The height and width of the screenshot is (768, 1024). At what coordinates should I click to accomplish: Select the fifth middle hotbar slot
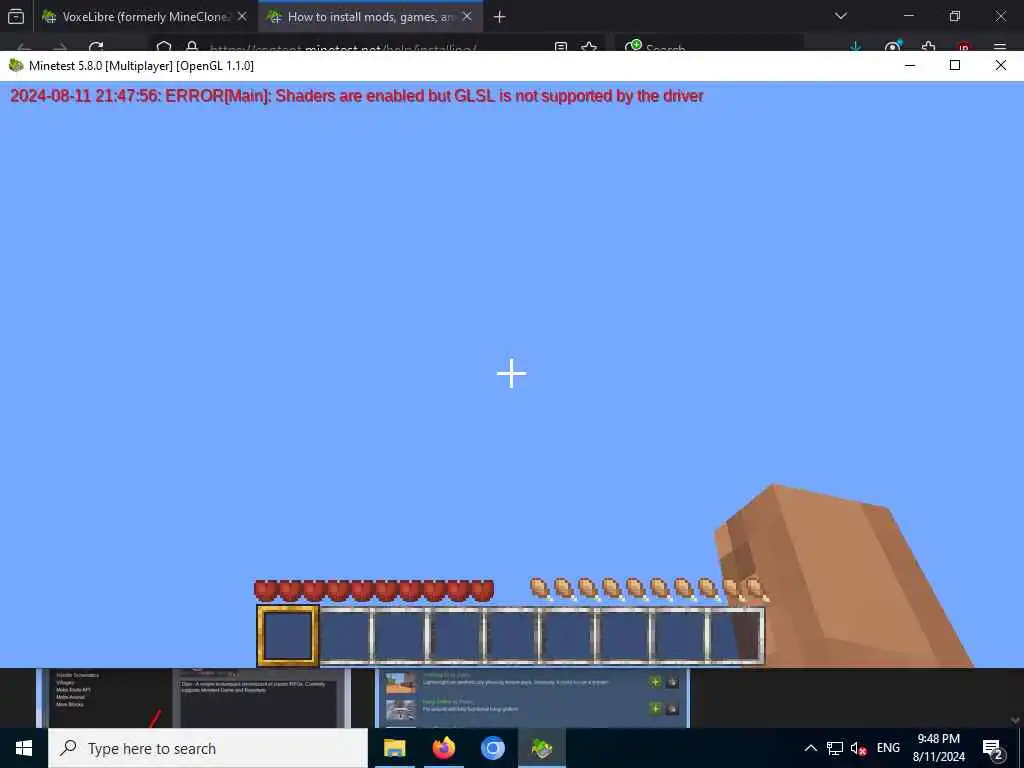[x=511, y=635]
